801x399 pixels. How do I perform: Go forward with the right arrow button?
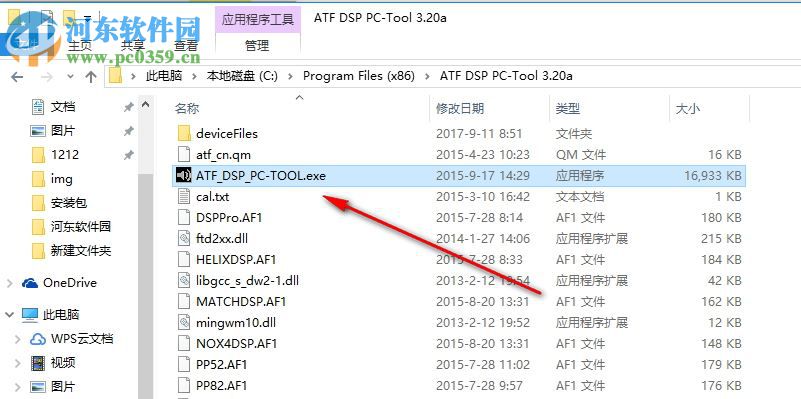coord(47,77)
